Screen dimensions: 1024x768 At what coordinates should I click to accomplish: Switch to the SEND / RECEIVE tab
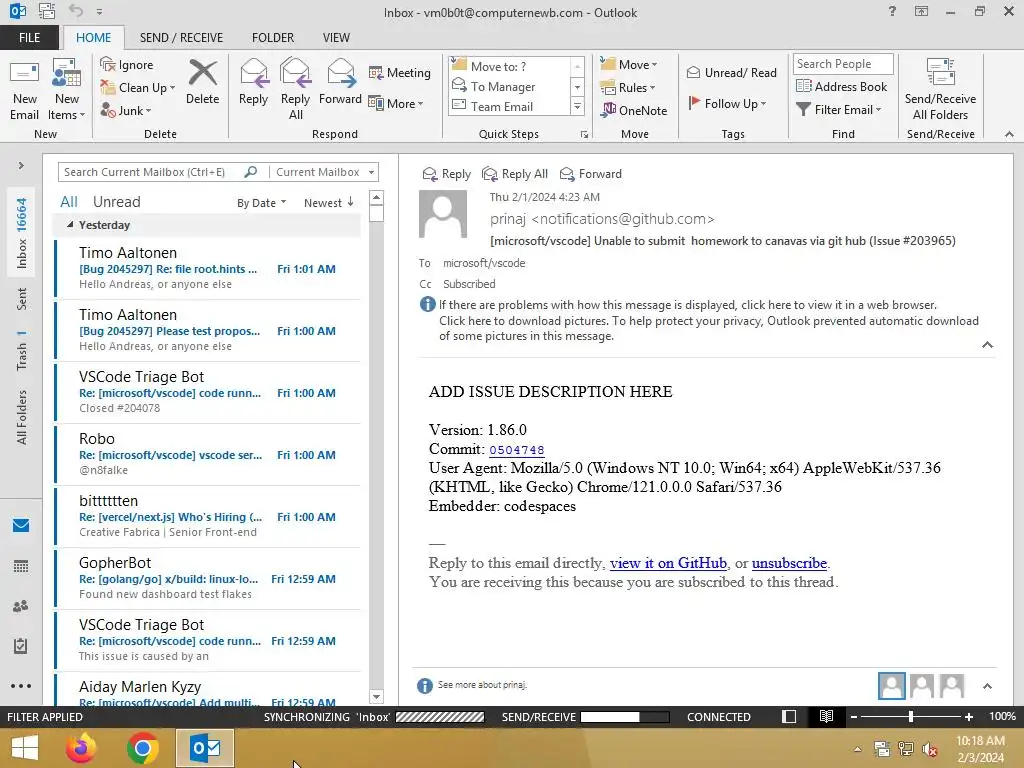tap(181, 38)
